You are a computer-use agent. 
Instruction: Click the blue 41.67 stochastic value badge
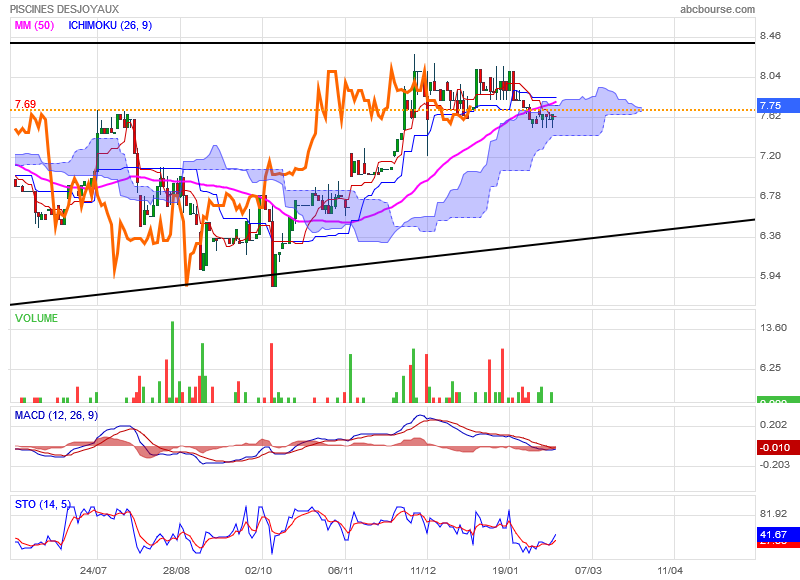click(778, 535)
